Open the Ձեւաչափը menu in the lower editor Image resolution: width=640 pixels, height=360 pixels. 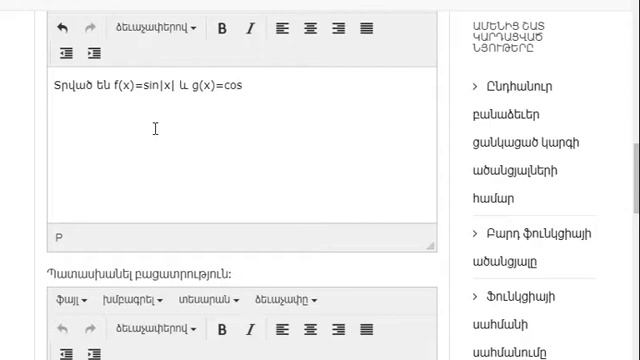pos(286,300)
